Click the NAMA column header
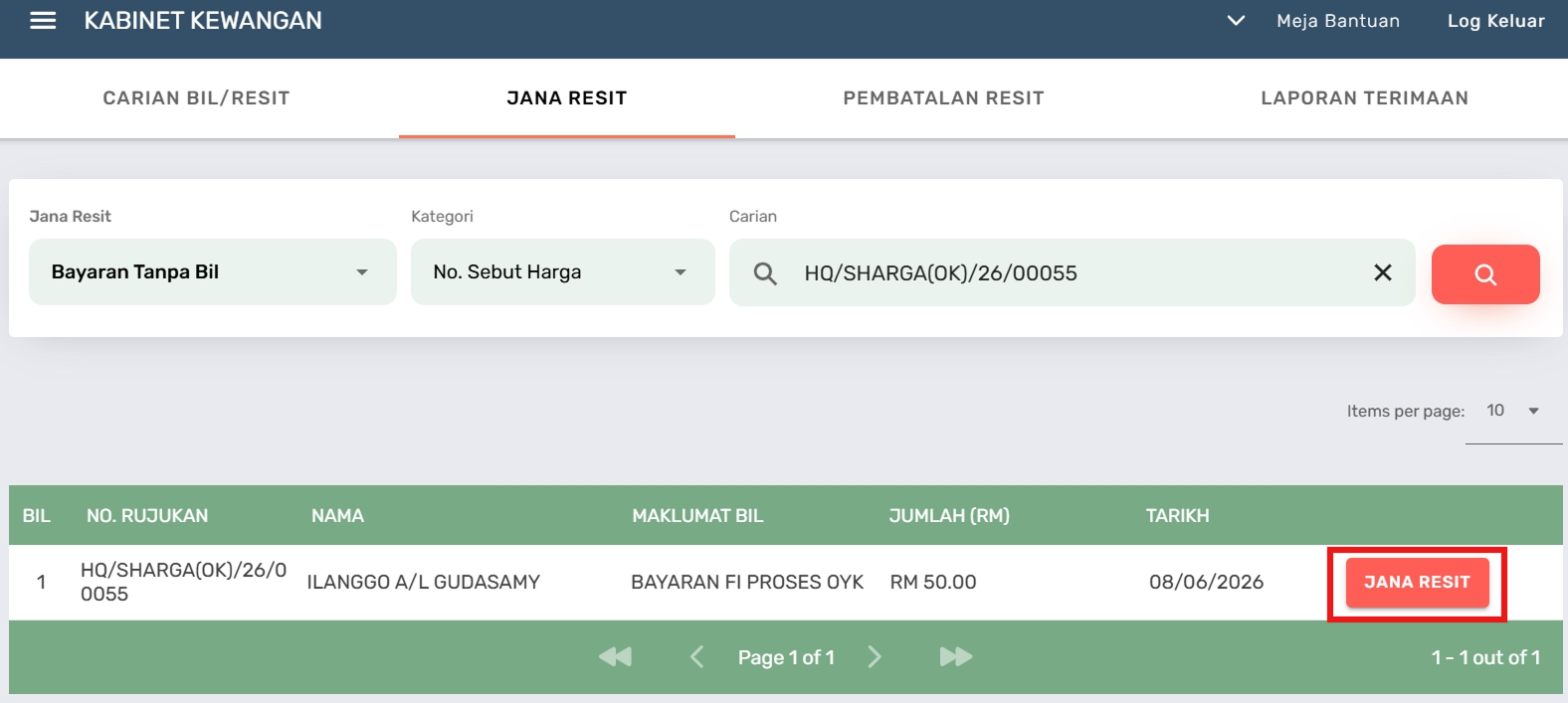 coord(337,516)
